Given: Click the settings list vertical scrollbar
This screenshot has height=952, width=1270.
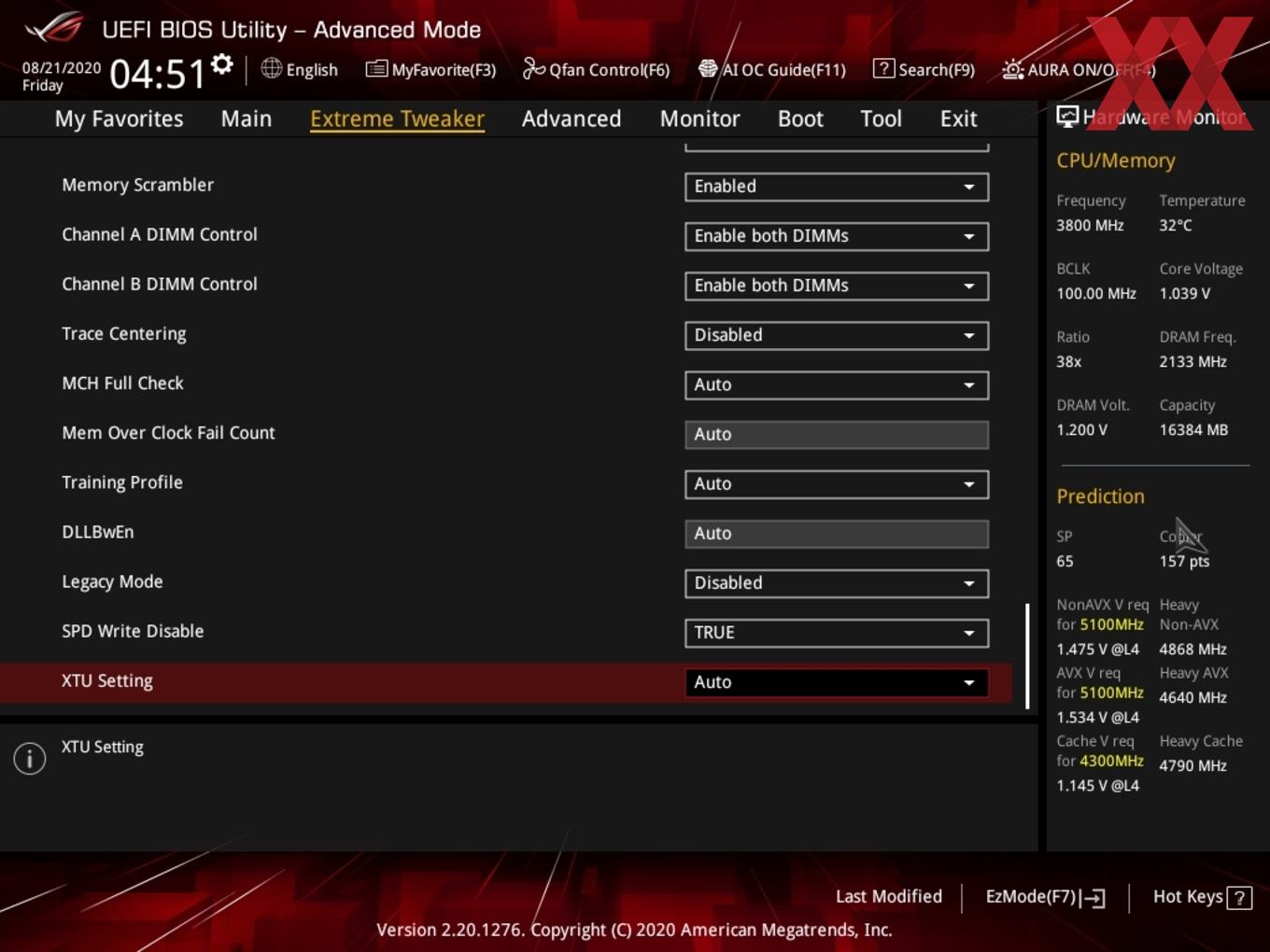Looking at the screenshot, I should click(x=1027, y=656).
